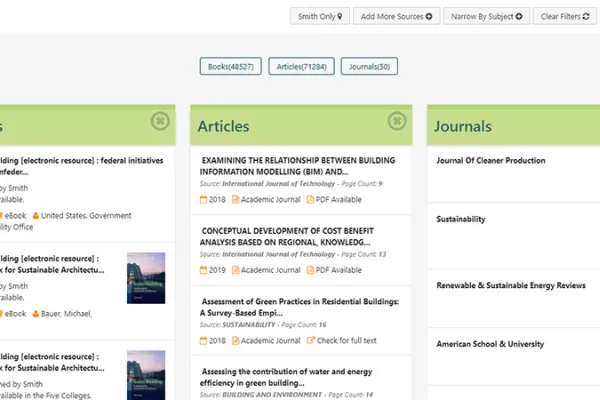
Task: Click Academic Journal icon on first article
Action: [236, 200]
